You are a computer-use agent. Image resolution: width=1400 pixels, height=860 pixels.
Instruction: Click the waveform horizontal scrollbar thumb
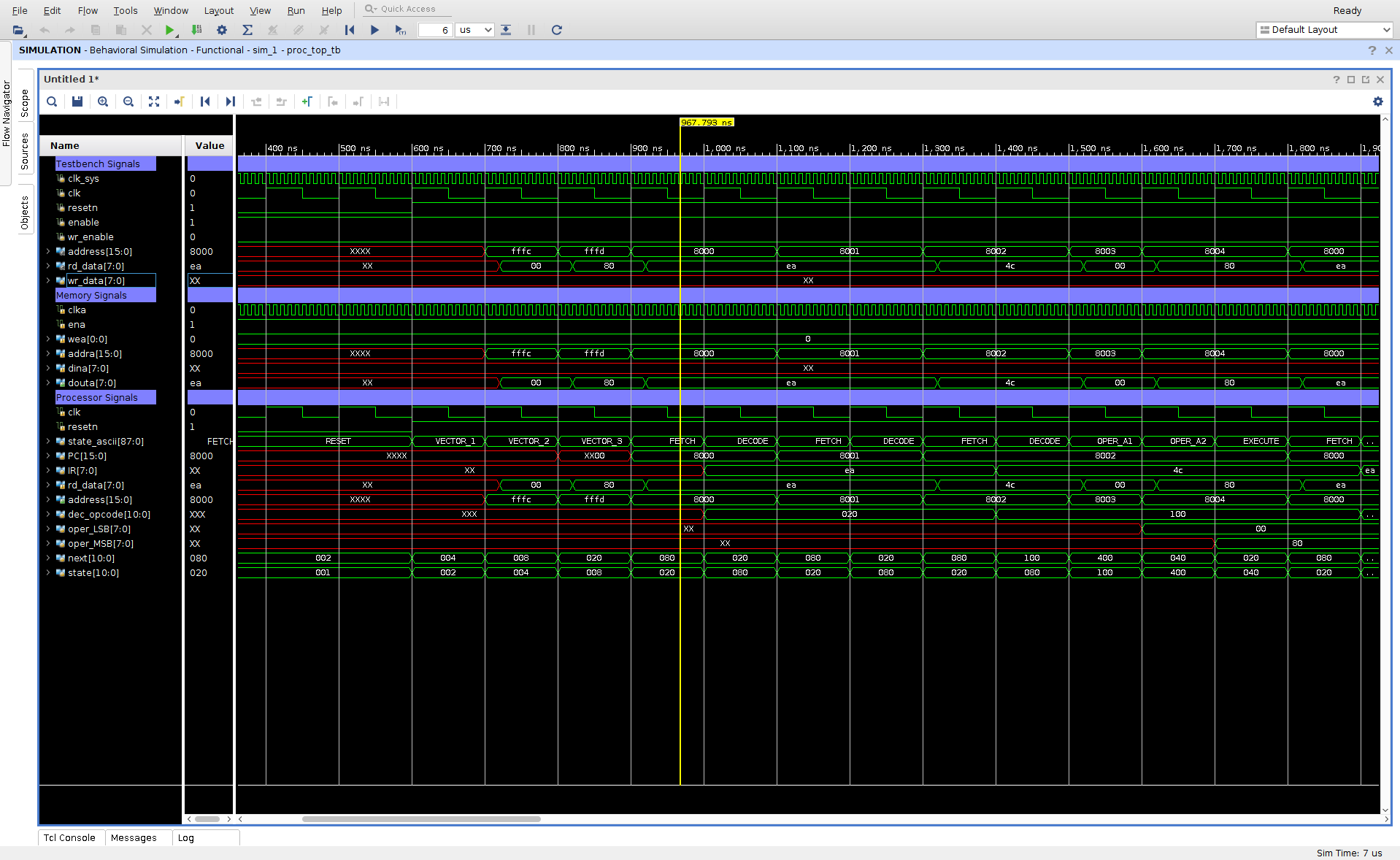(x=421, y=819)
